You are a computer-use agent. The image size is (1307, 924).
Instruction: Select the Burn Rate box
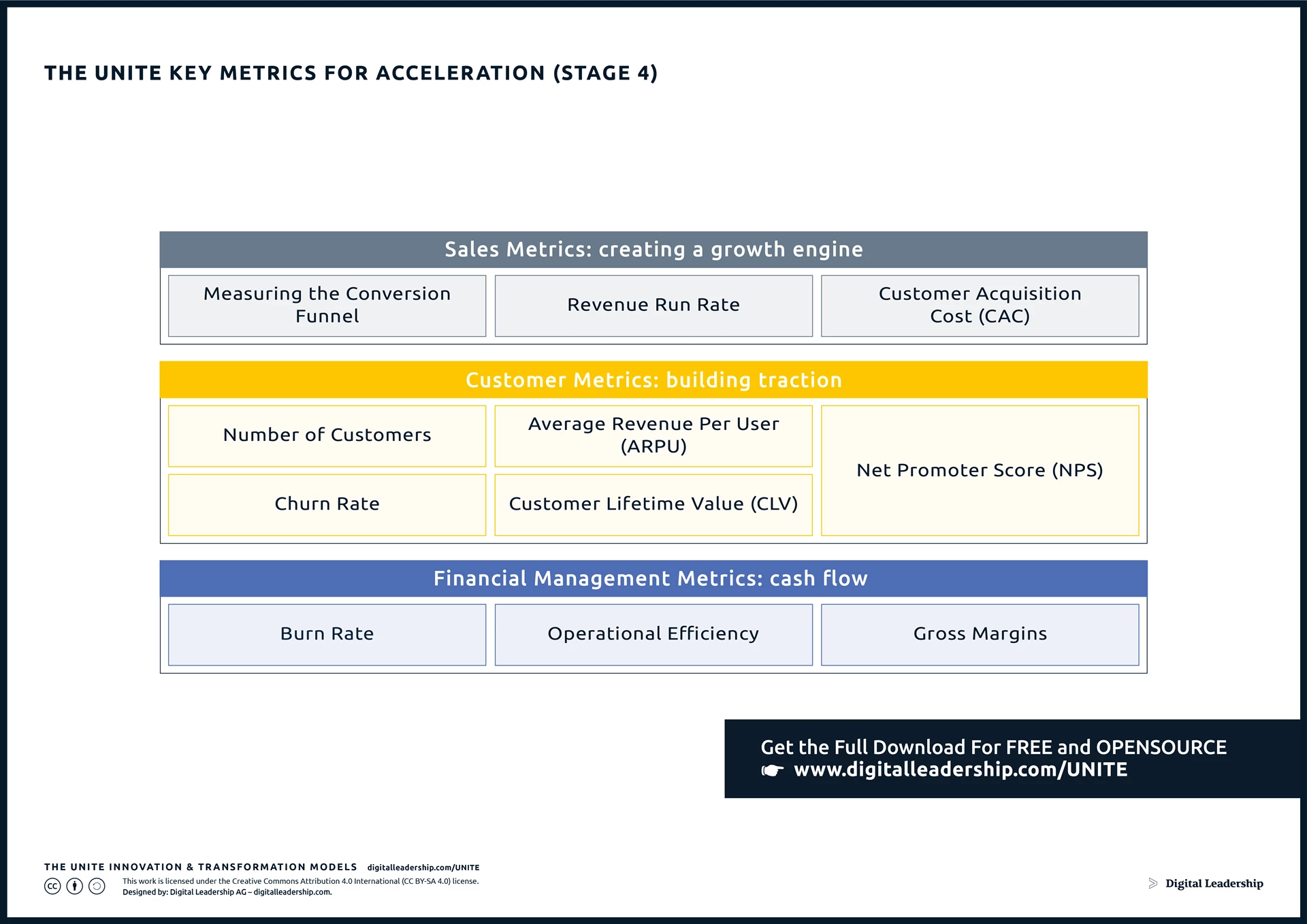326,633
